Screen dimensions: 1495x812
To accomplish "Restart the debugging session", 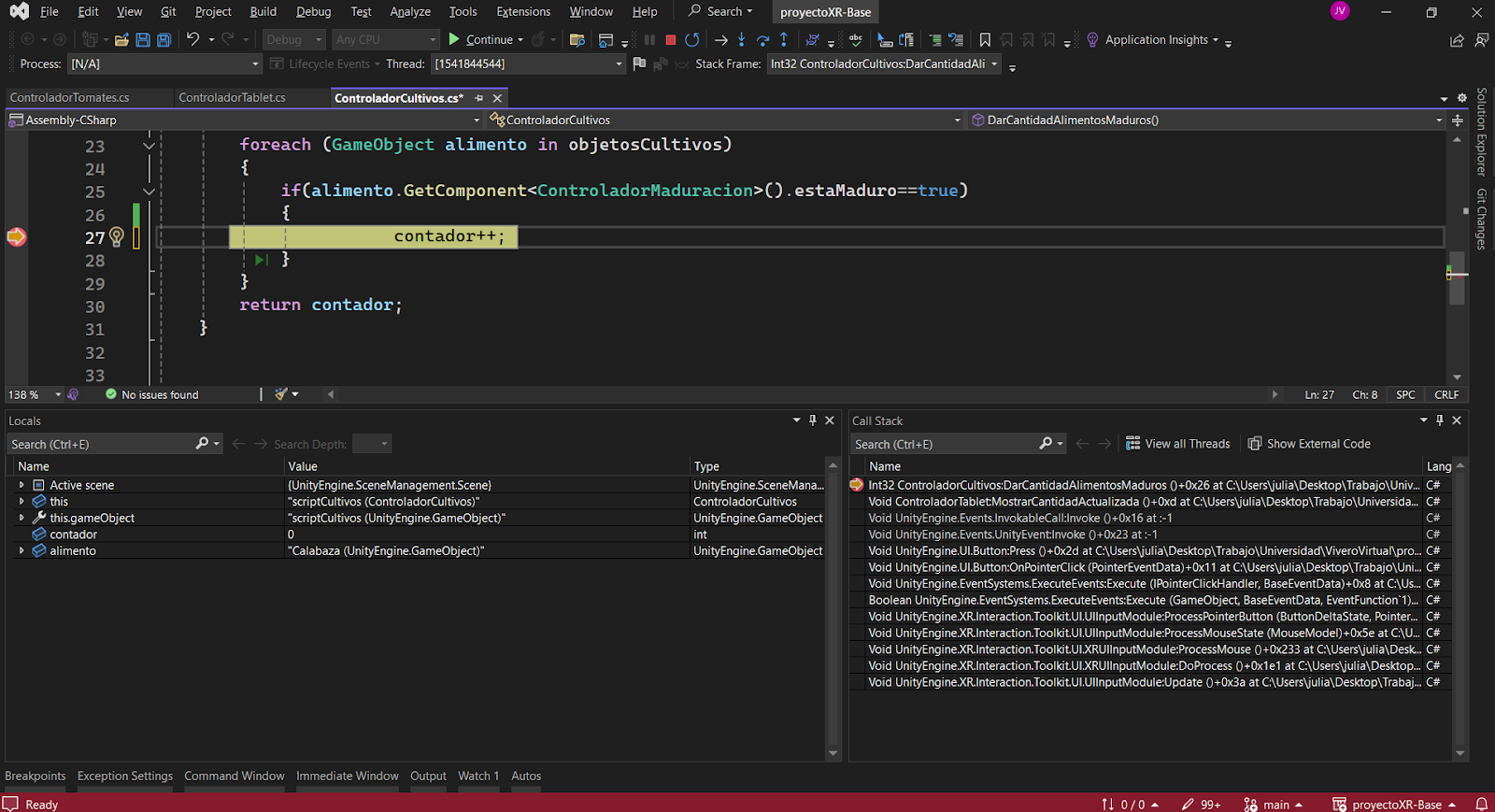I will click(x=691, y=39).
